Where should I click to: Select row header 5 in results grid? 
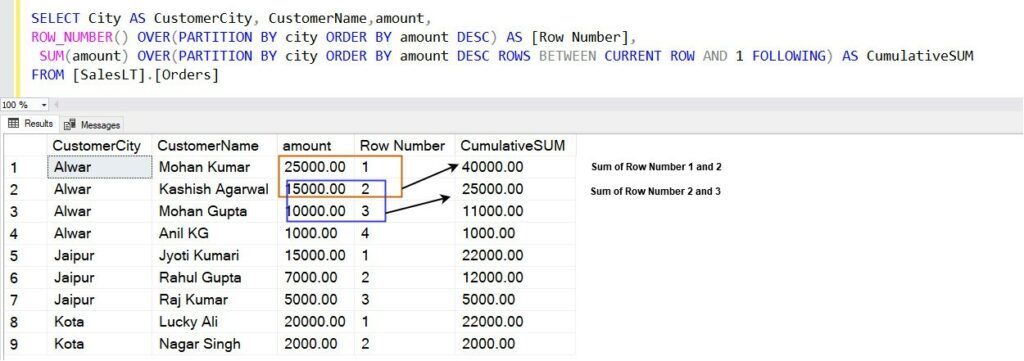coord(25,256)
